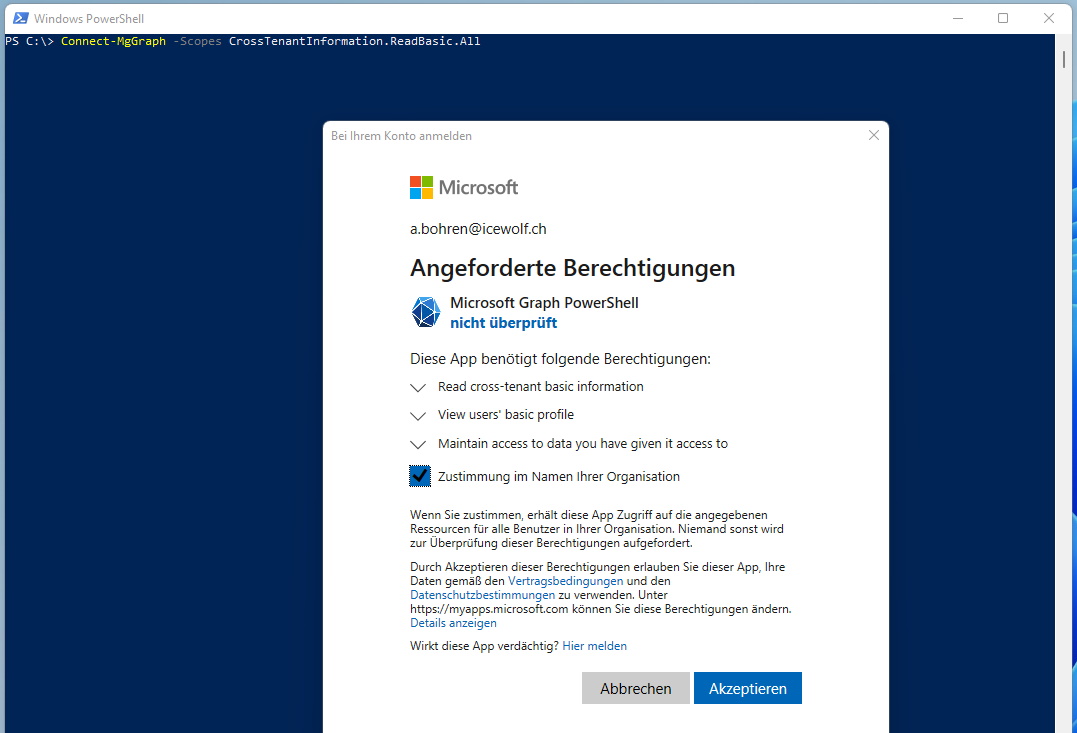This screenshot has height=733, width=1077.
Task: Click the PowerShell icon in title bar
Action: coord(21,18)
